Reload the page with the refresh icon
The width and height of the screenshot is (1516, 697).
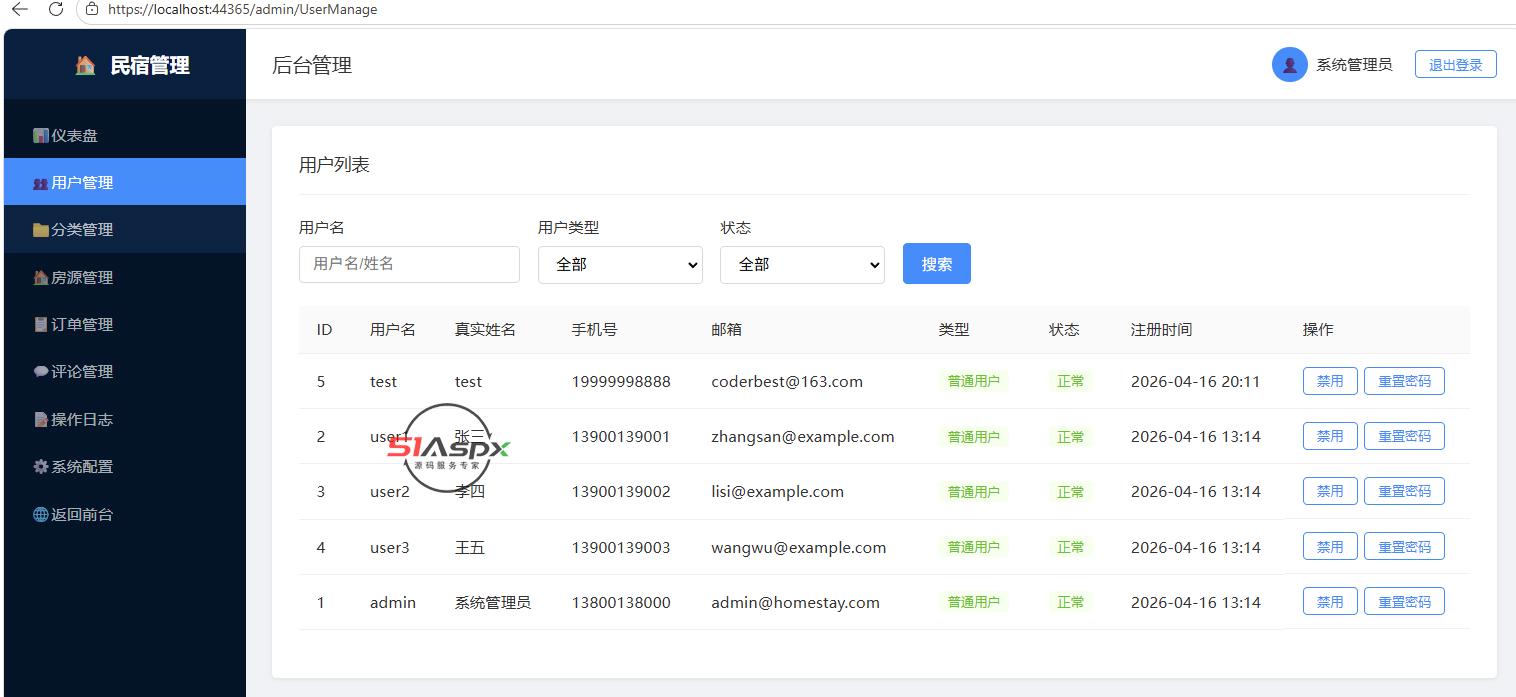pyautogui.click(x=56, y=9)
